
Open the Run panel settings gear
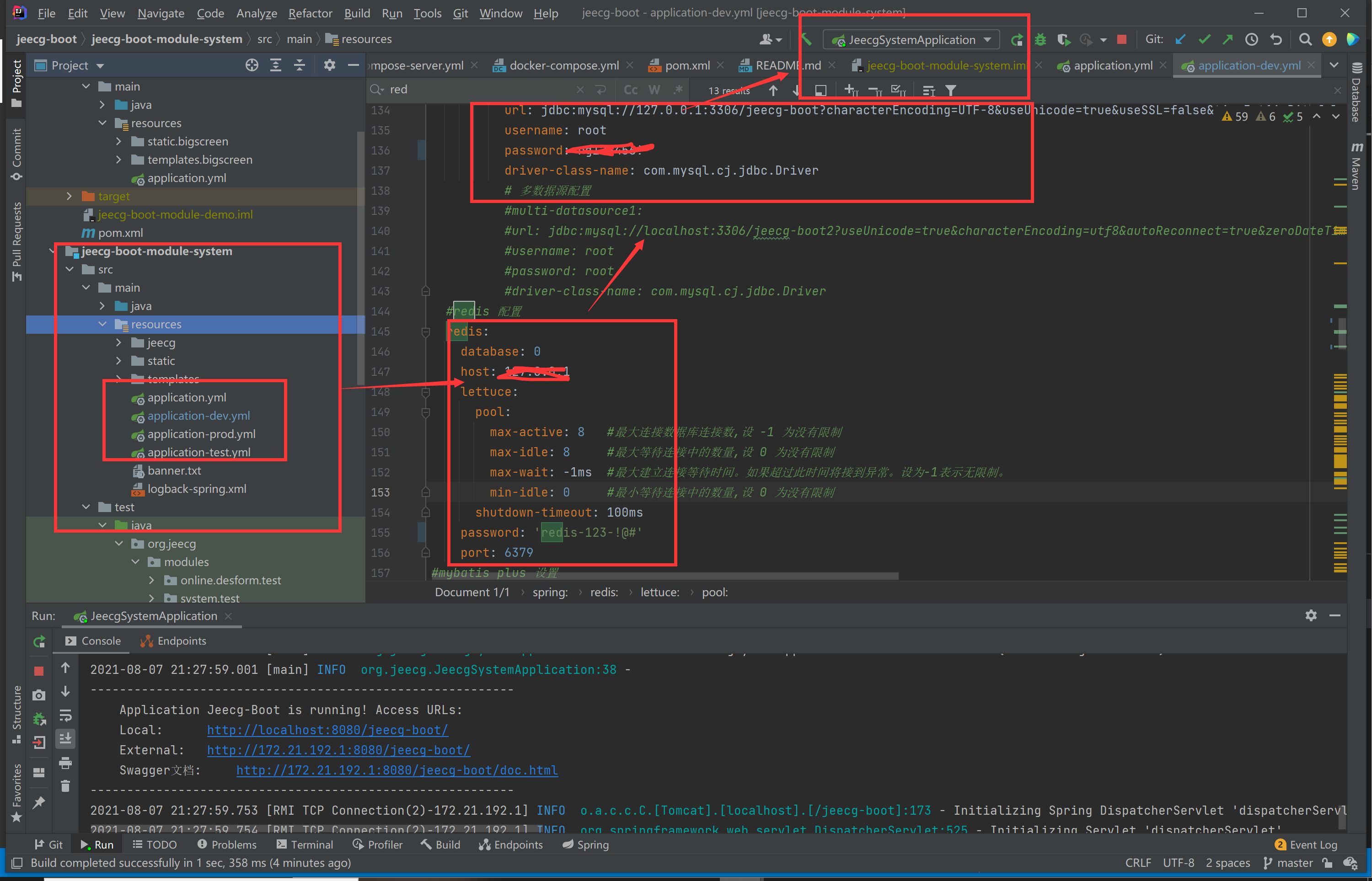[1311, 615]
